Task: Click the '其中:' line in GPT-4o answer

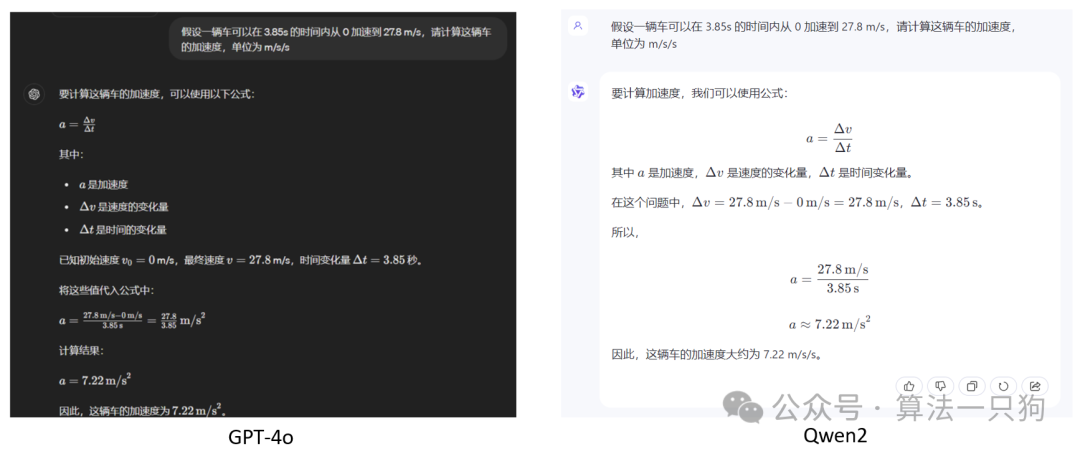Action: click(71, 154)
